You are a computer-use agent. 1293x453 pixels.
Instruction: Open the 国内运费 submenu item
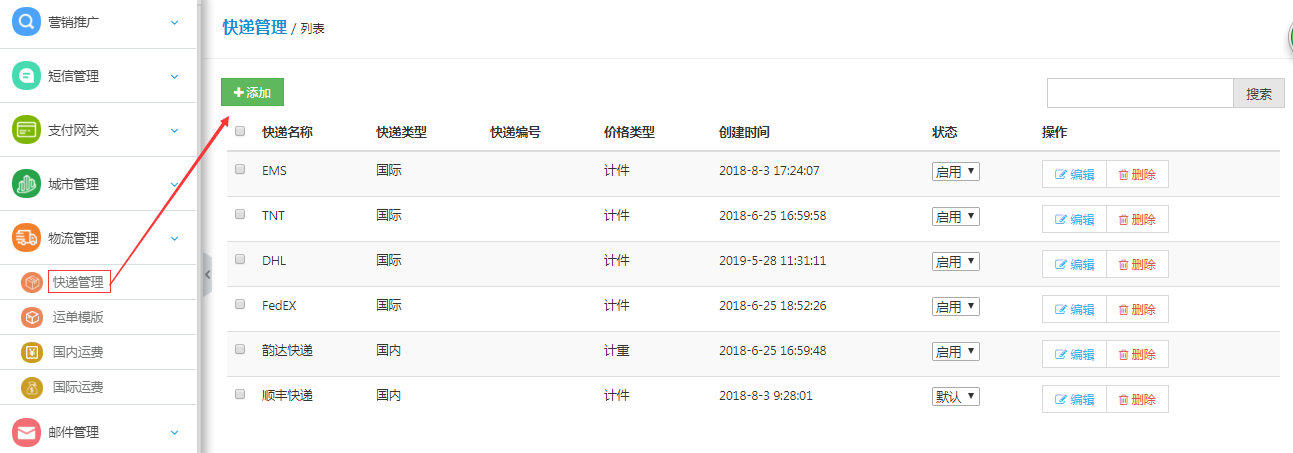[x=78, y=352]
